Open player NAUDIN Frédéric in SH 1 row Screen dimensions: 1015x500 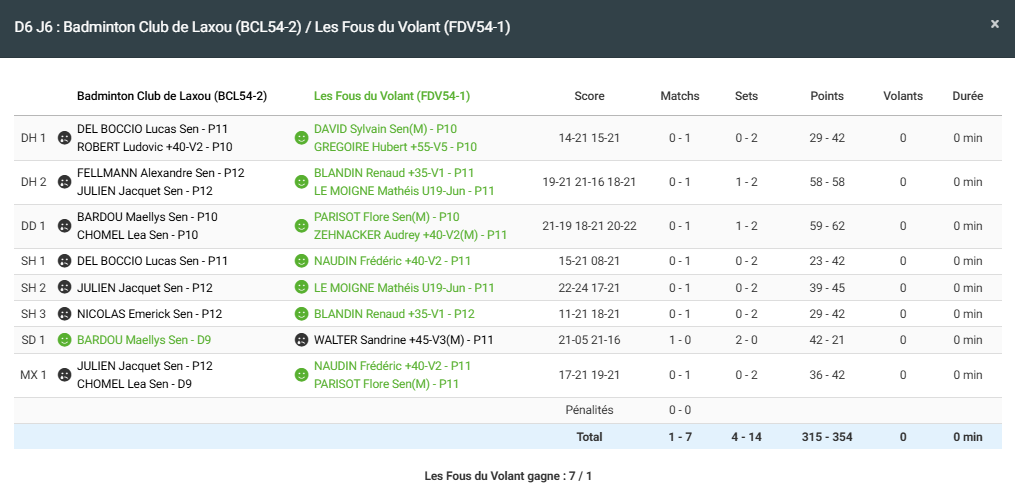392,261
